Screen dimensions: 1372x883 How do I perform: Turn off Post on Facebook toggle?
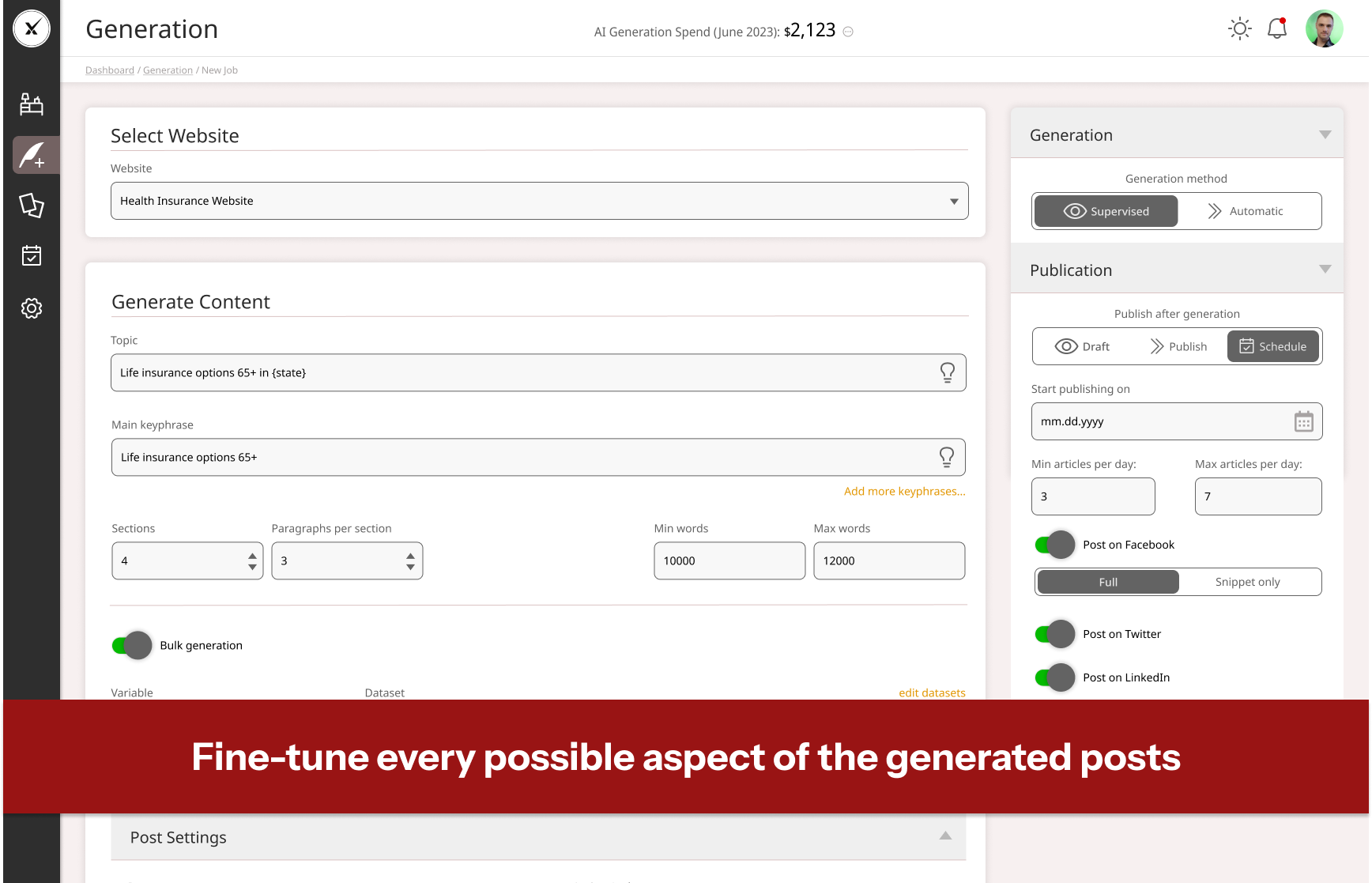click(x=1055, y=545)
